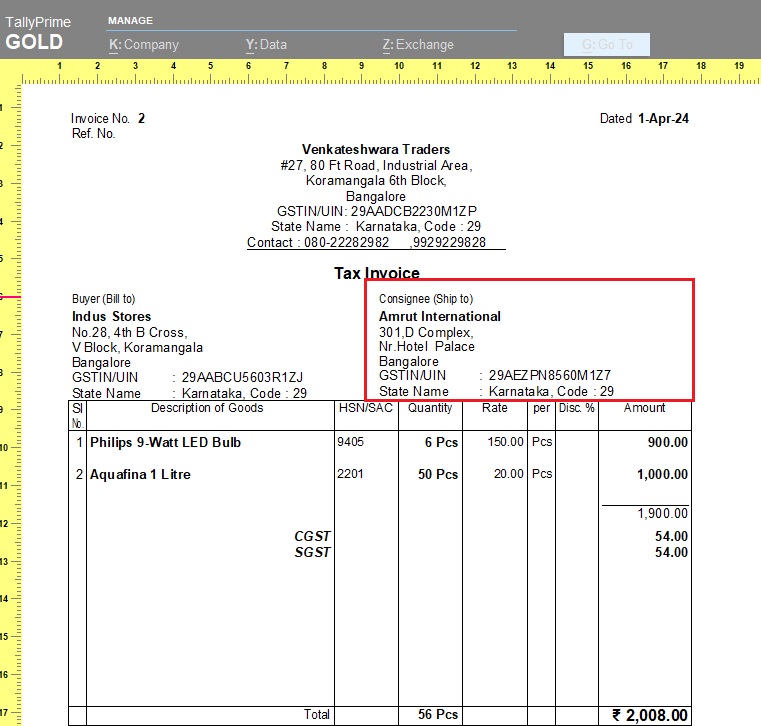Viewport: 761px width, 726px height.
Task: Click the Venkateshwara Traders company name
Action: click(376, 149)
